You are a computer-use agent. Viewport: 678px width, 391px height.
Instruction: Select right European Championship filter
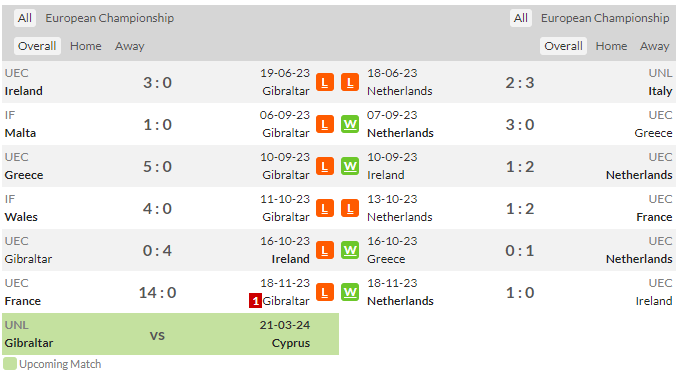coord(605,18)
